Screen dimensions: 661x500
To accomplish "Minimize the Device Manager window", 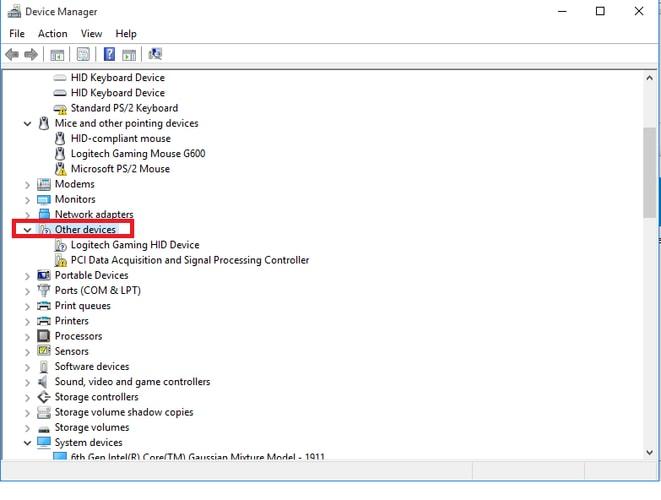I will coord(562,11).
